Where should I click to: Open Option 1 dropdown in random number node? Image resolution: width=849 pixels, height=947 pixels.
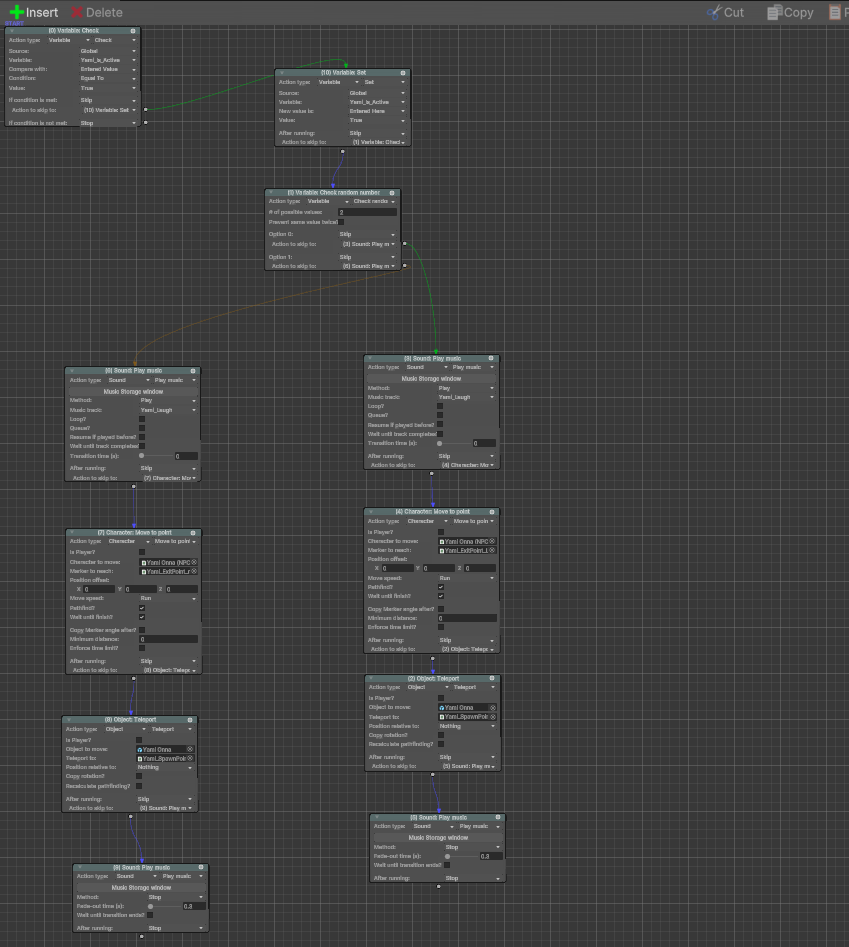(367, 257)
